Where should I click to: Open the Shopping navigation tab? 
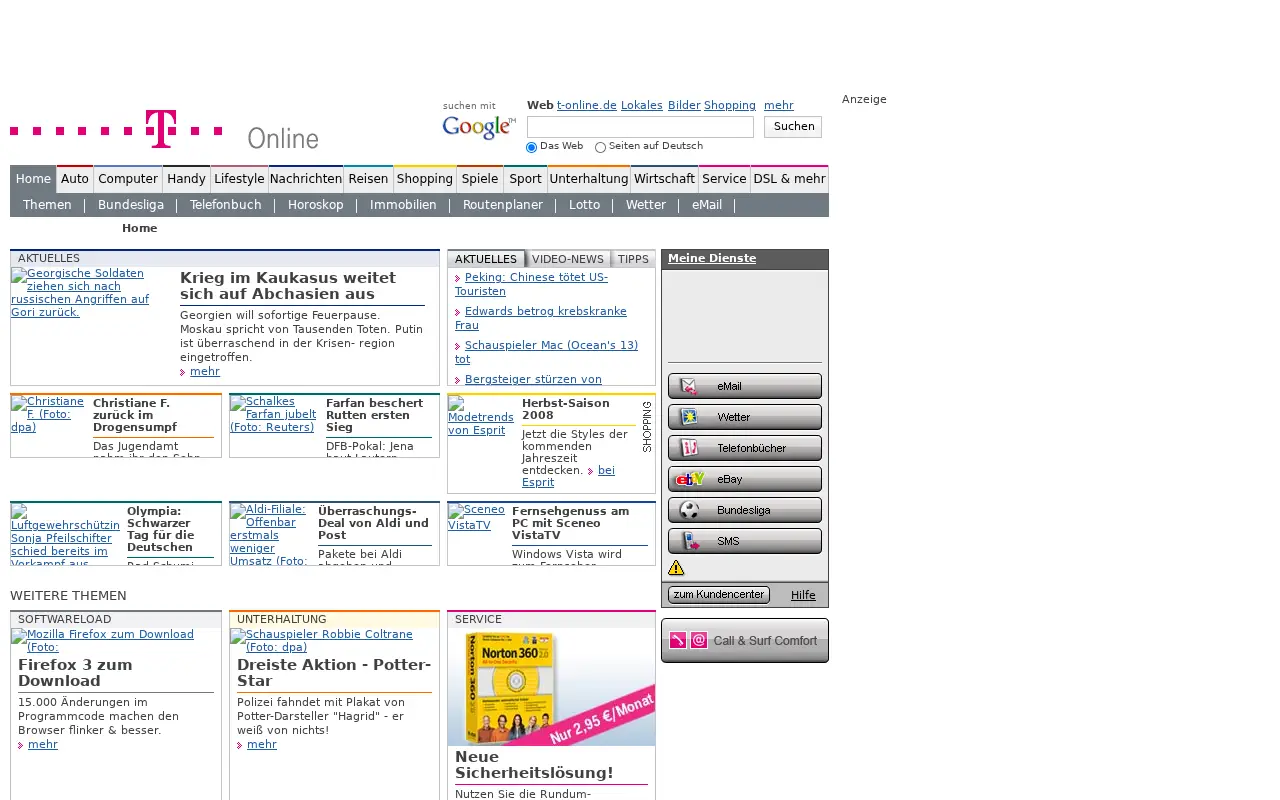(x=425, y=179)
